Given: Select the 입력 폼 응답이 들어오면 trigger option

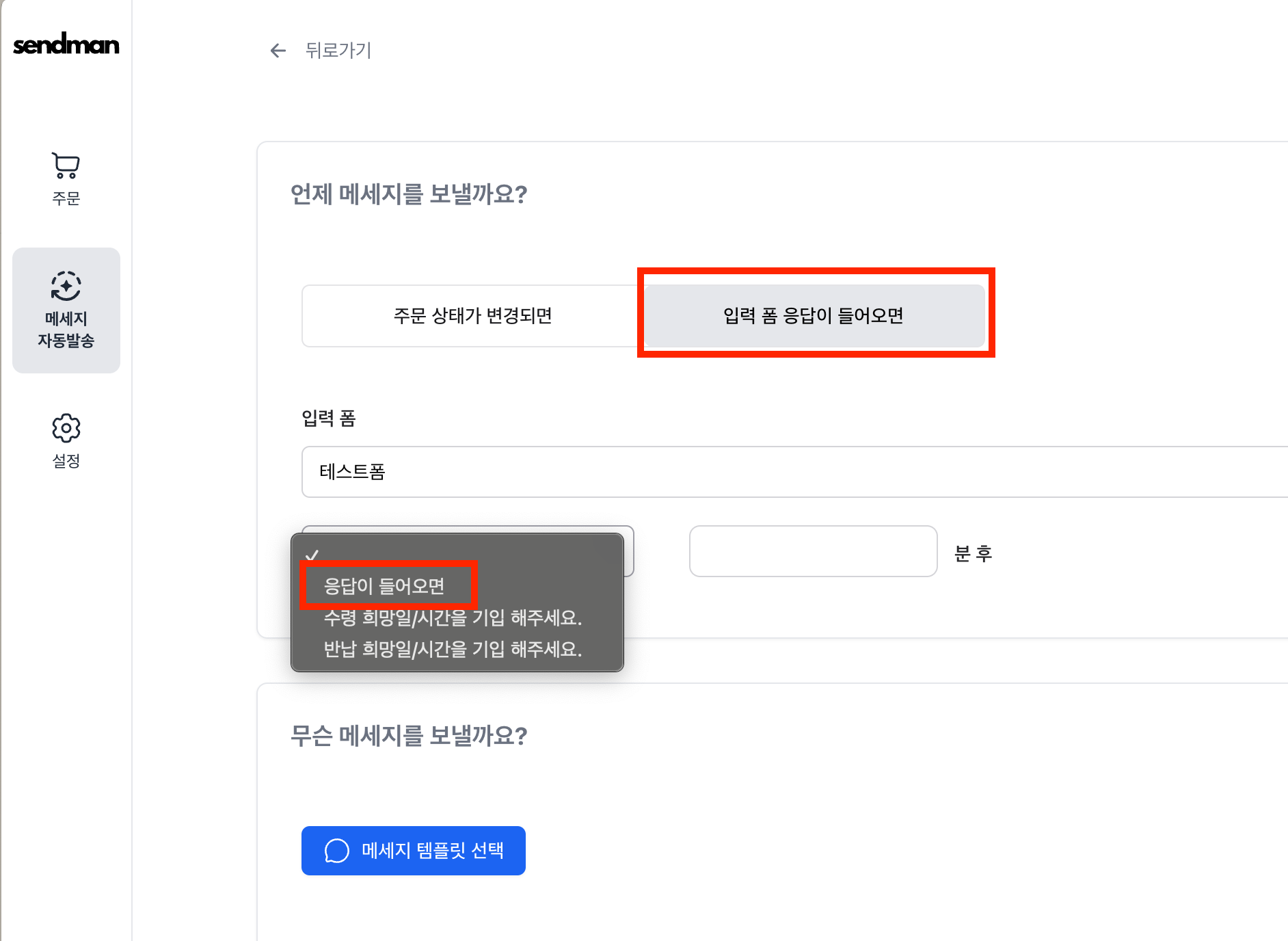Looking at the screenshot, I should click(814, 316).
